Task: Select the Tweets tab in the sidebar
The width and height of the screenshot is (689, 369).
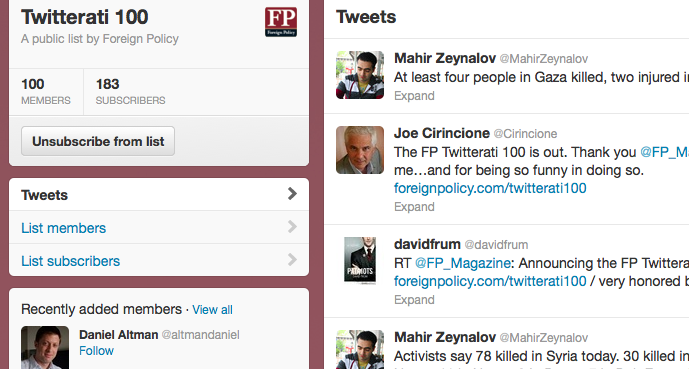Action: tap(159, 195)
